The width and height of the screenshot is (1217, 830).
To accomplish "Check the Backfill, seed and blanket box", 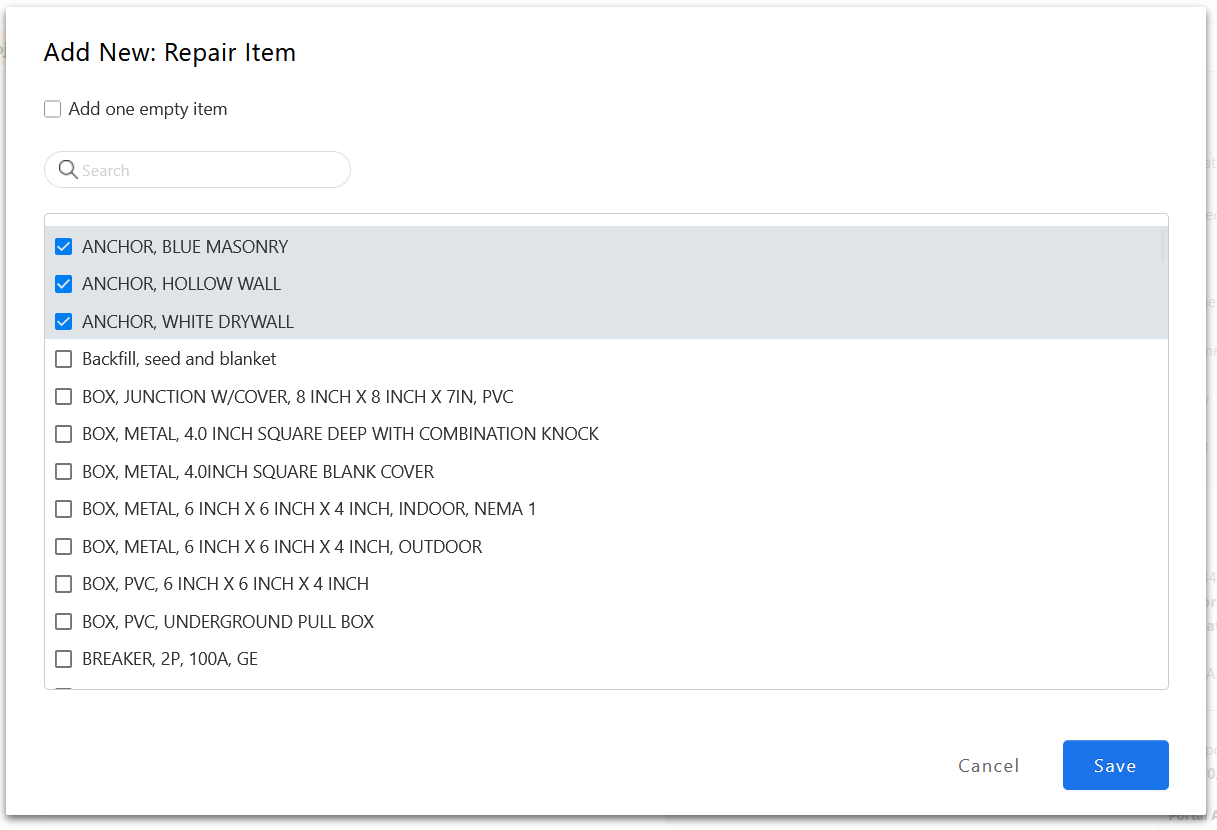I will click(64, 359).
